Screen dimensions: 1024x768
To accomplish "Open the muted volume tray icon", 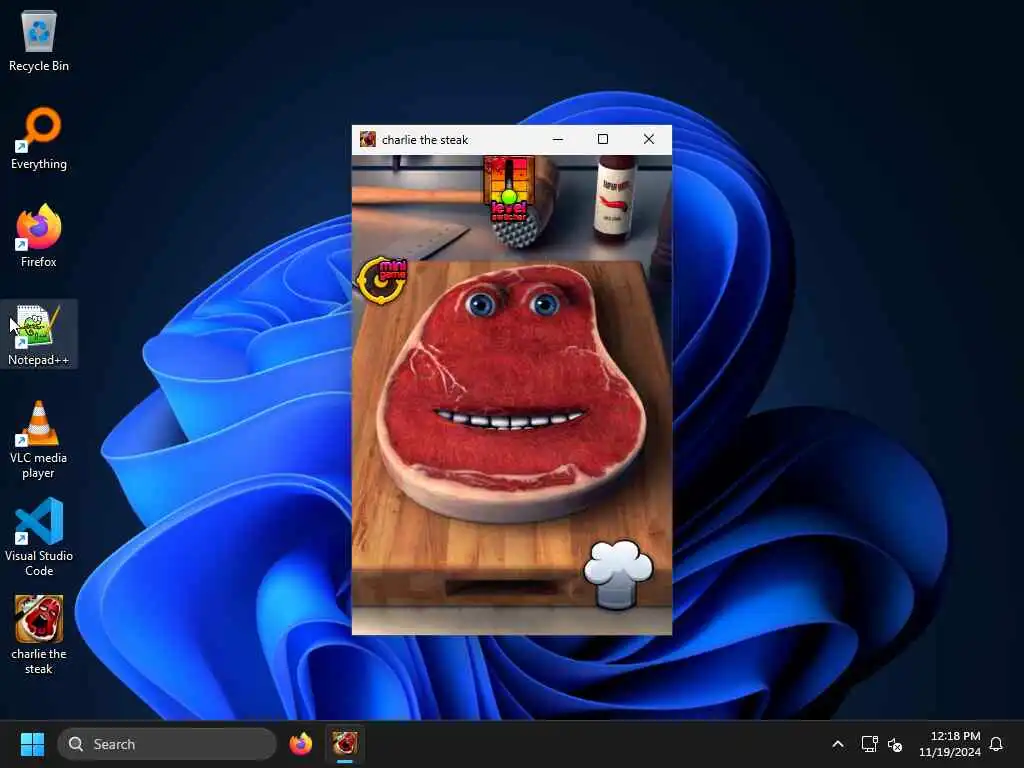I will 895,744.
